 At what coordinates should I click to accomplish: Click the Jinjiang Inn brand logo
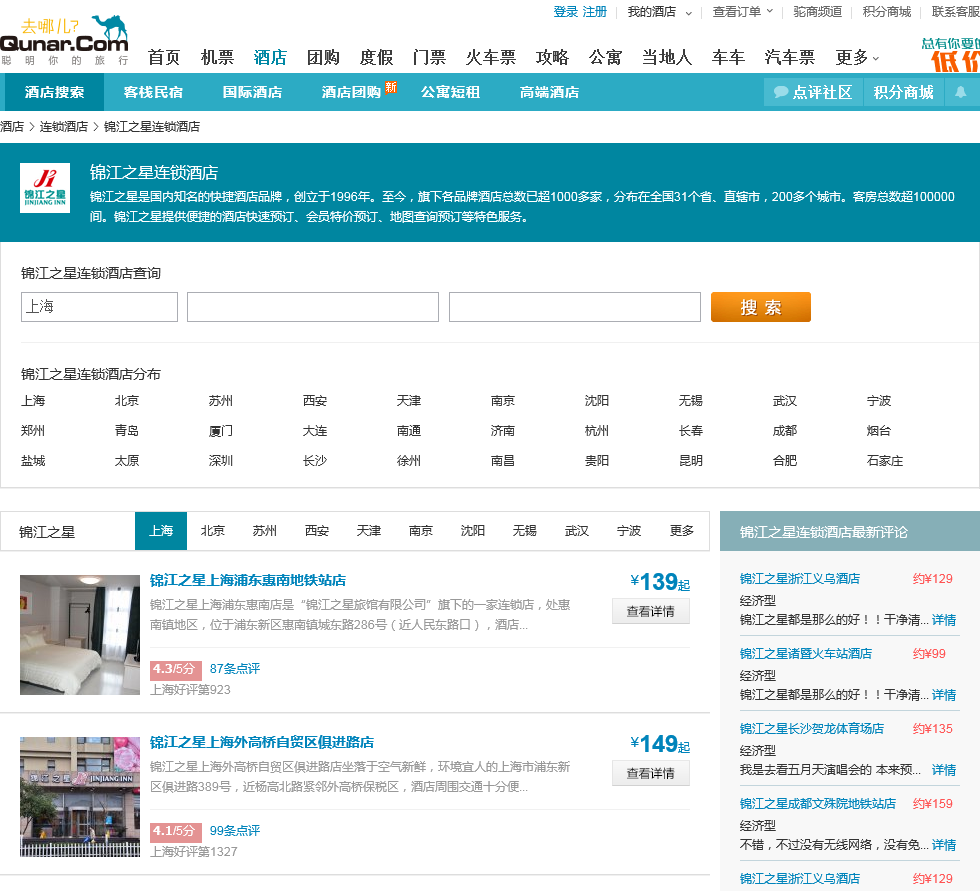45,188
